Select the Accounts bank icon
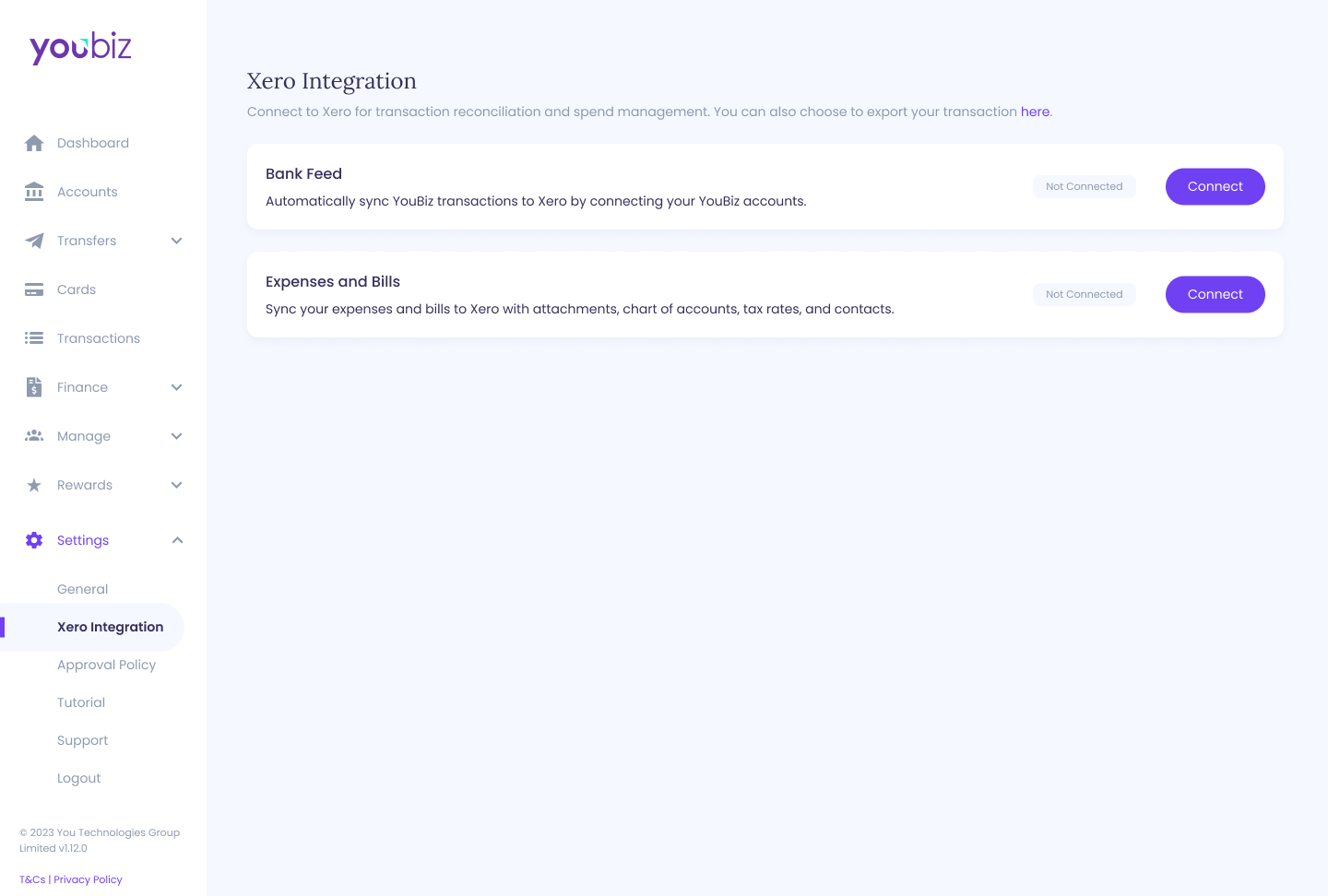 (34, 192)
